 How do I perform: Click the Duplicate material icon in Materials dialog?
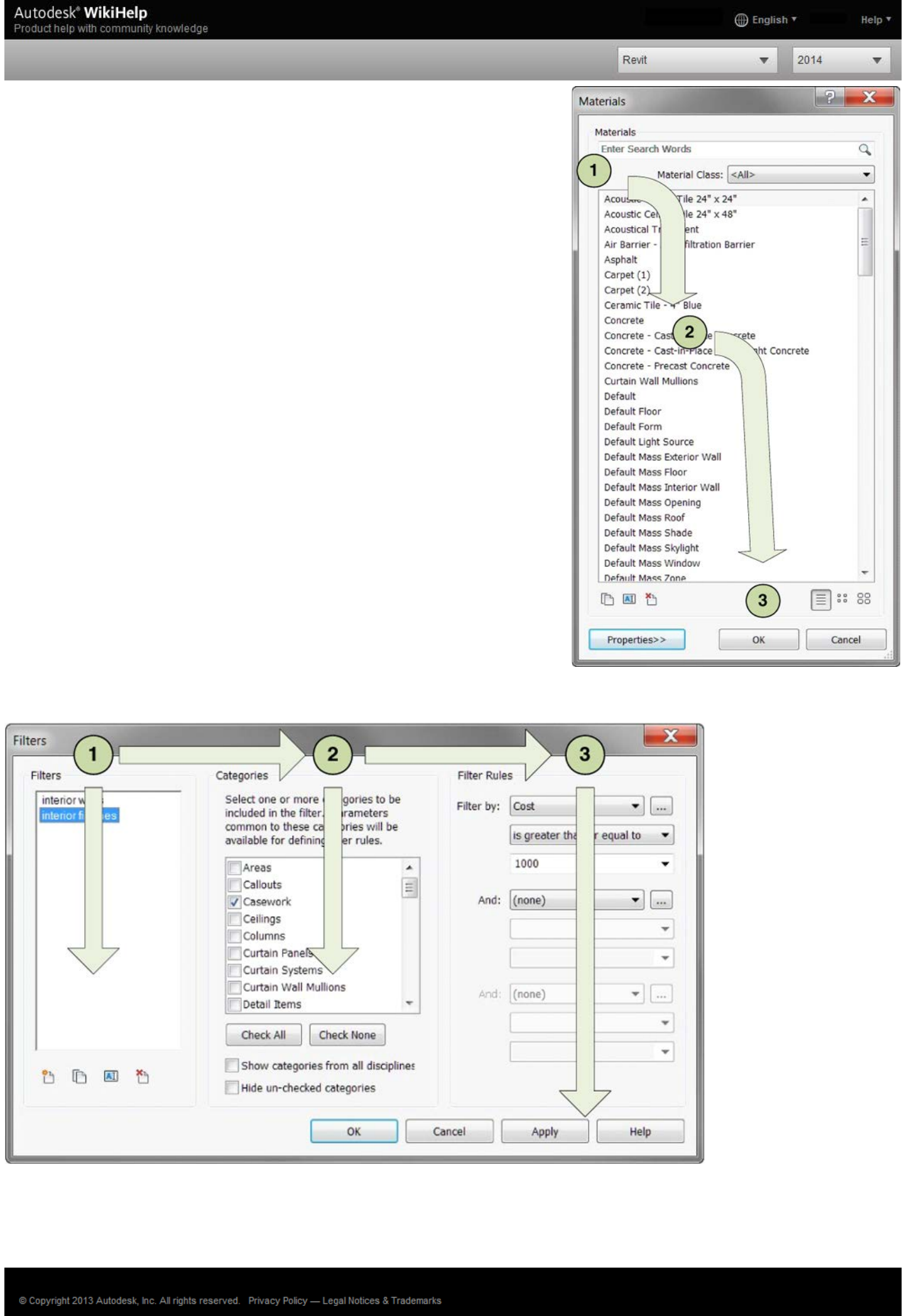click(607, 600)
